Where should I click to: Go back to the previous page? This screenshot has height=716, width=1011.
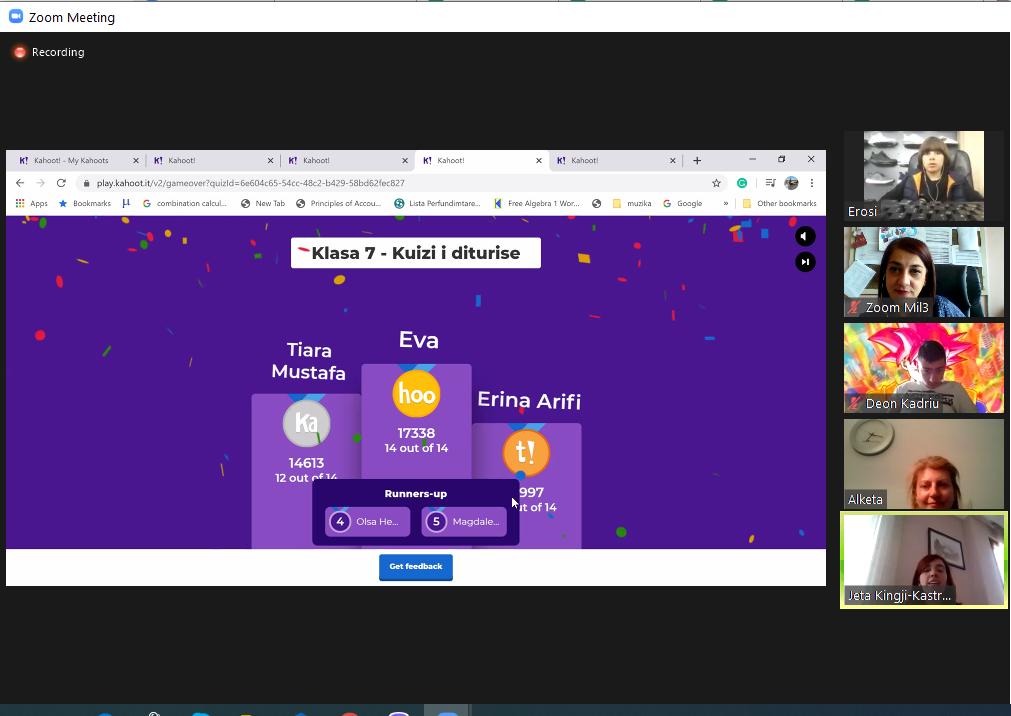click(x=20, y=183)
